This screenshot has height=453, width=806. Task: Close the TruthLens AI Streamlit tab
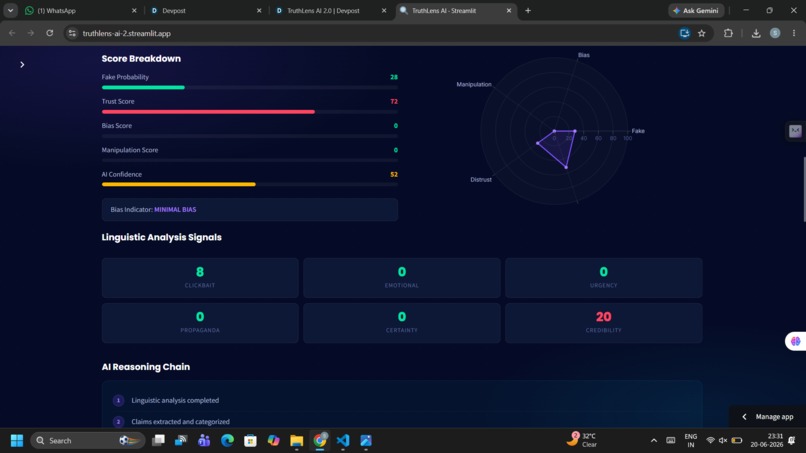pos(509,10)
